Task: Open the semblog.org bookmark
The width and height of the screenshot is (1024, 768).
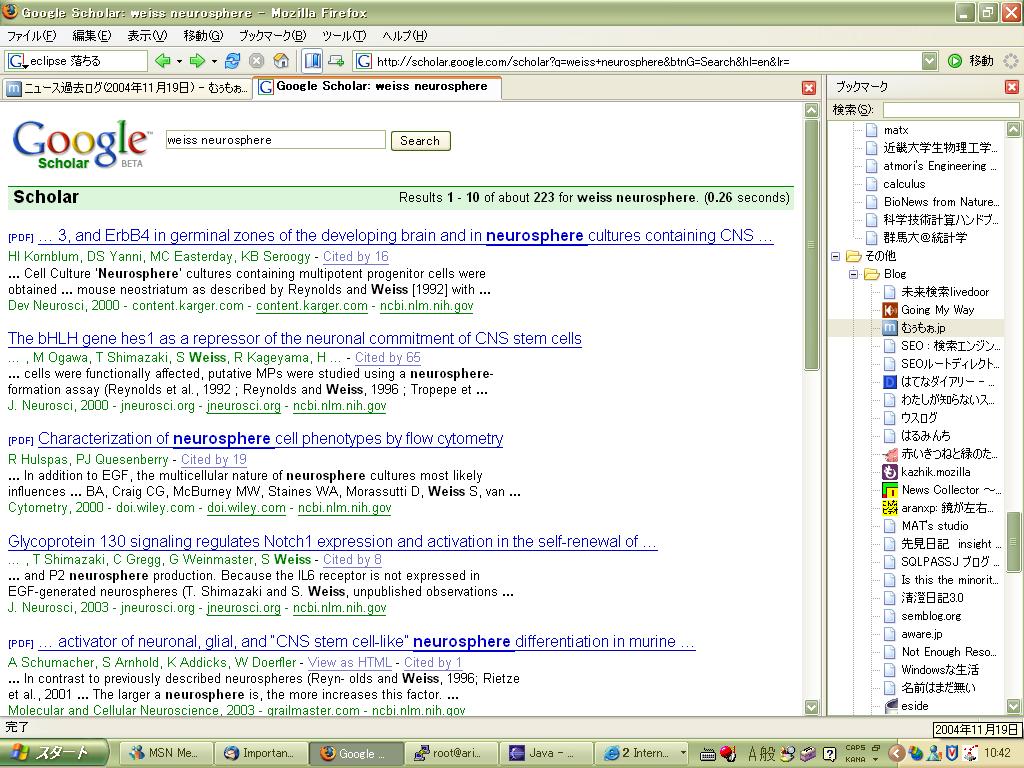Action: pyautogui.click(x=922, y=616)
